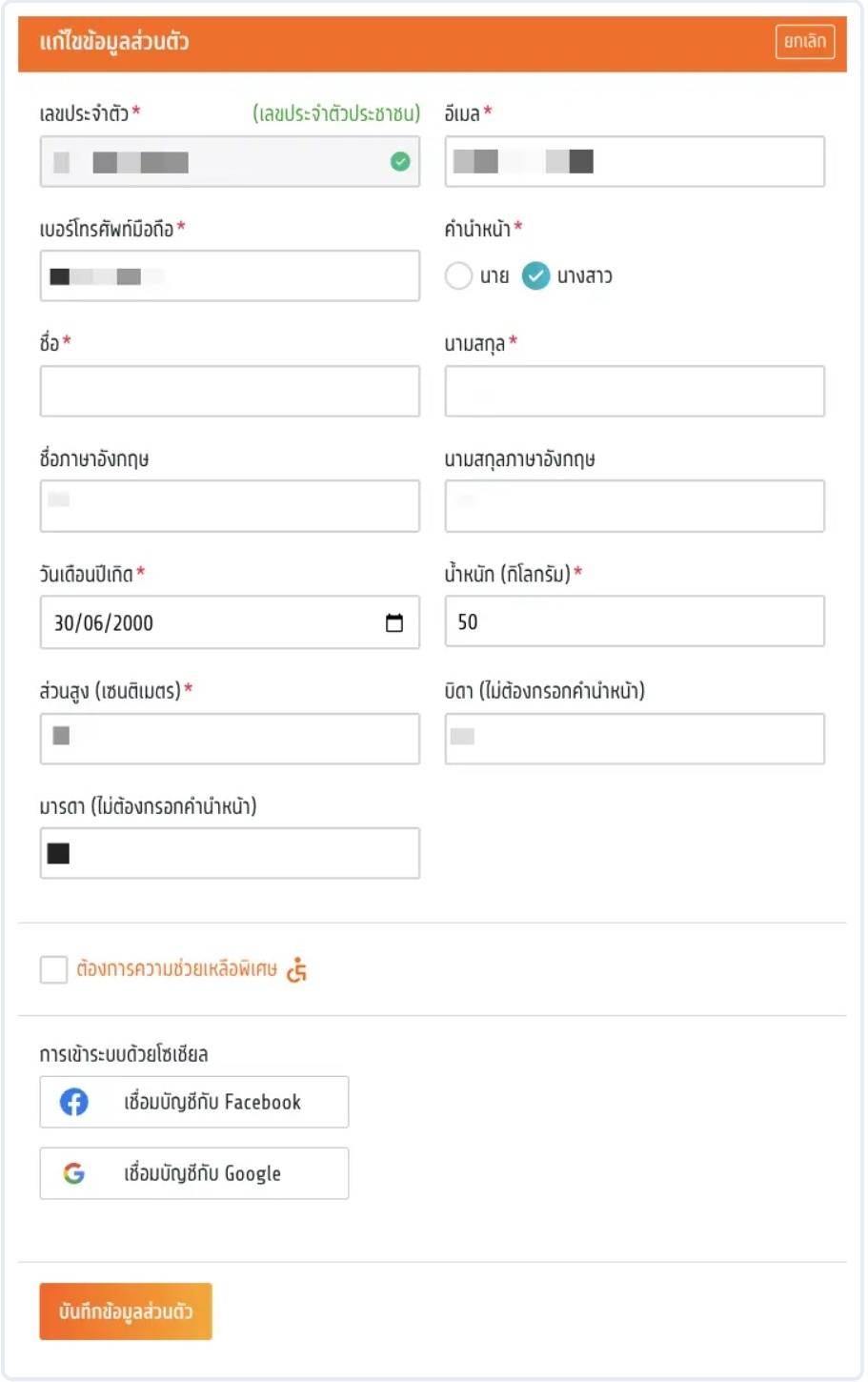Viewport: 868px width, 1382px height.
Task: Click the green verified checkmark icon
Action: click(x=400, y=162)
